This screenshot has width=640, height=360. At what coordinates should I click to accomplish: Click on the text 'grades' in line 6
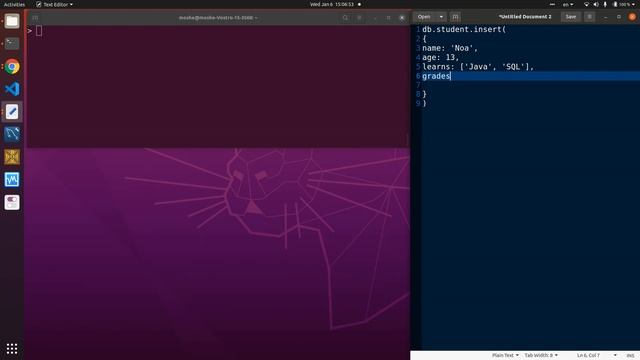click(x=436, y=76)
